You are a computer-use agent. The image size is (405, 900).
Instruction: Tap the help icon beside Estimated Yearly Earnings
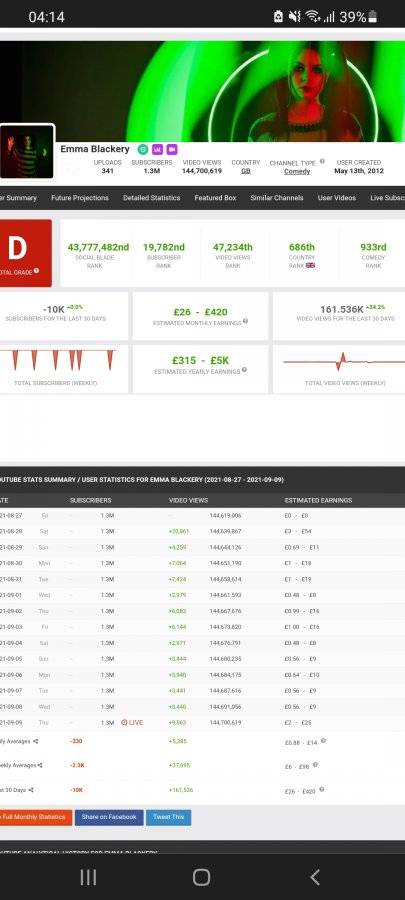click(244, 370)
